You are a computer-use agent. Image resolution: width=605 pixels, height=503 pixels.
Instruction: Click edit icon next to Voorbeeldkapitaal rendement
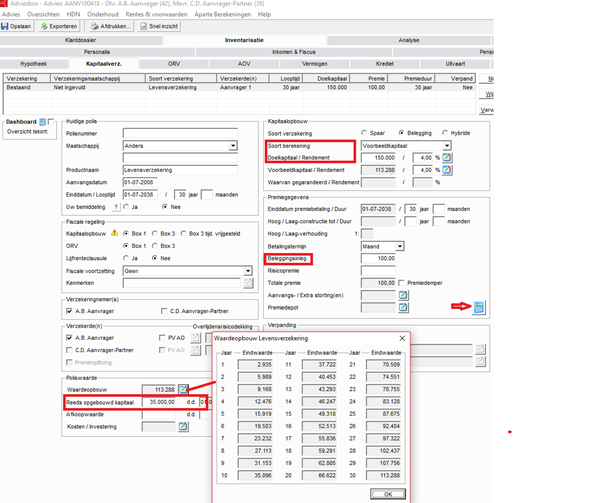[446, 170]
